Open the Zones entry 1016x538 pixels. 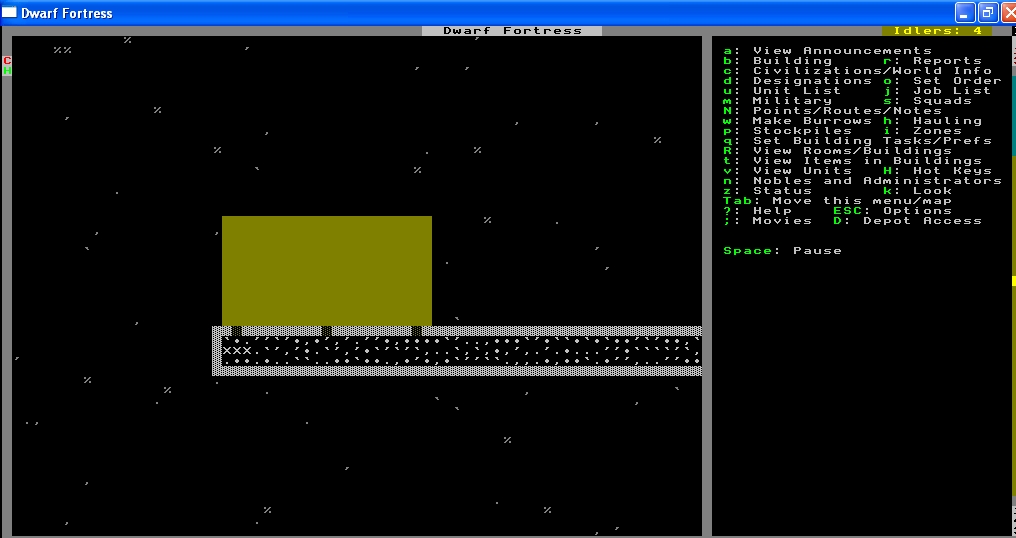click(x=922, y=131)
